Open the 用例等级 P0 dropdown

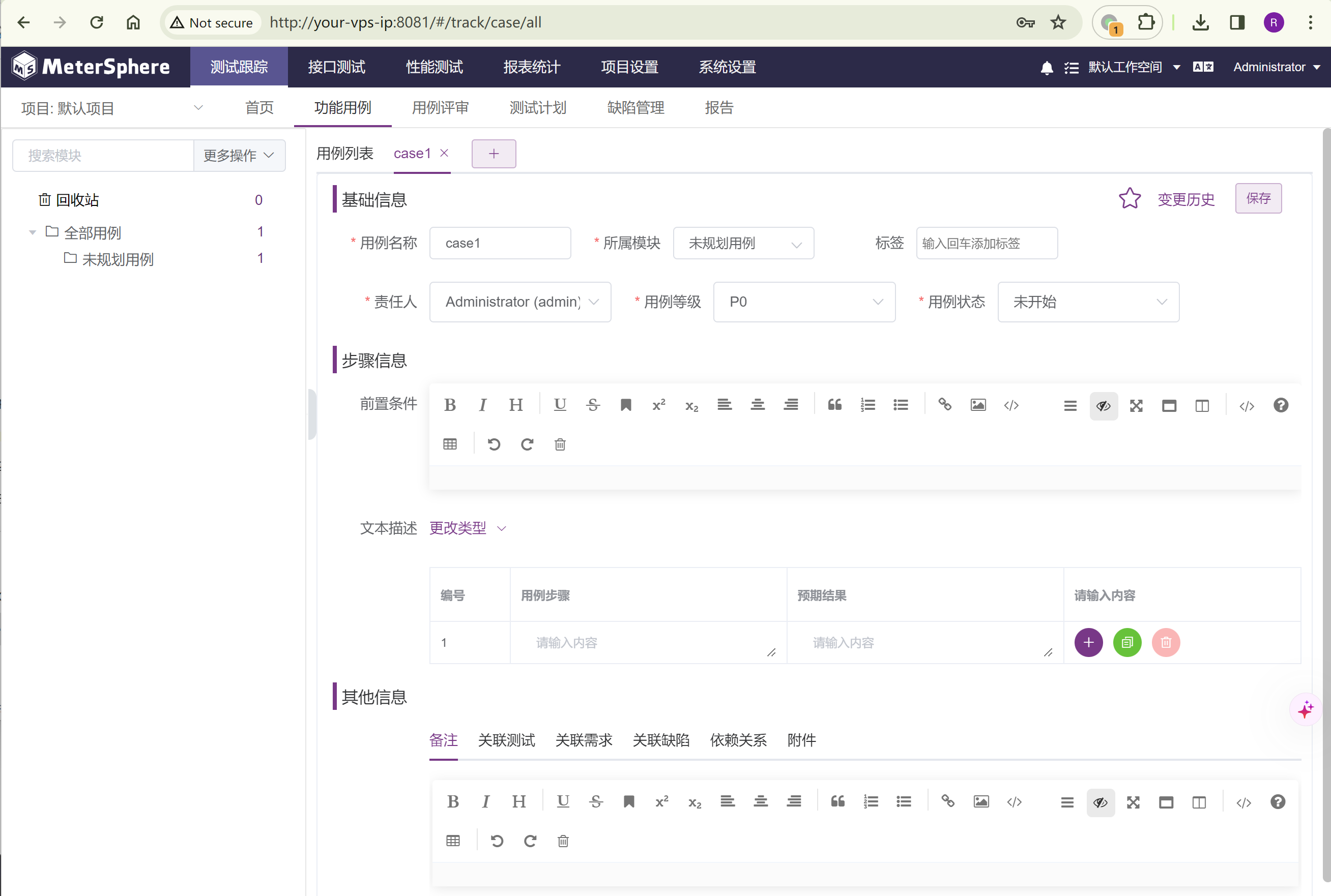coord(804,302)
